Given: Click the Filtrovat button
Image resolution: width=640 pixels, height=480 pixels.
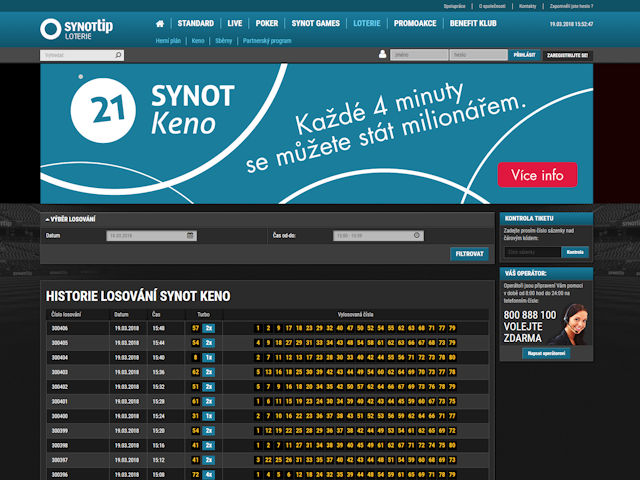Looking at the screenshot, I should click(x=469, y=254).
